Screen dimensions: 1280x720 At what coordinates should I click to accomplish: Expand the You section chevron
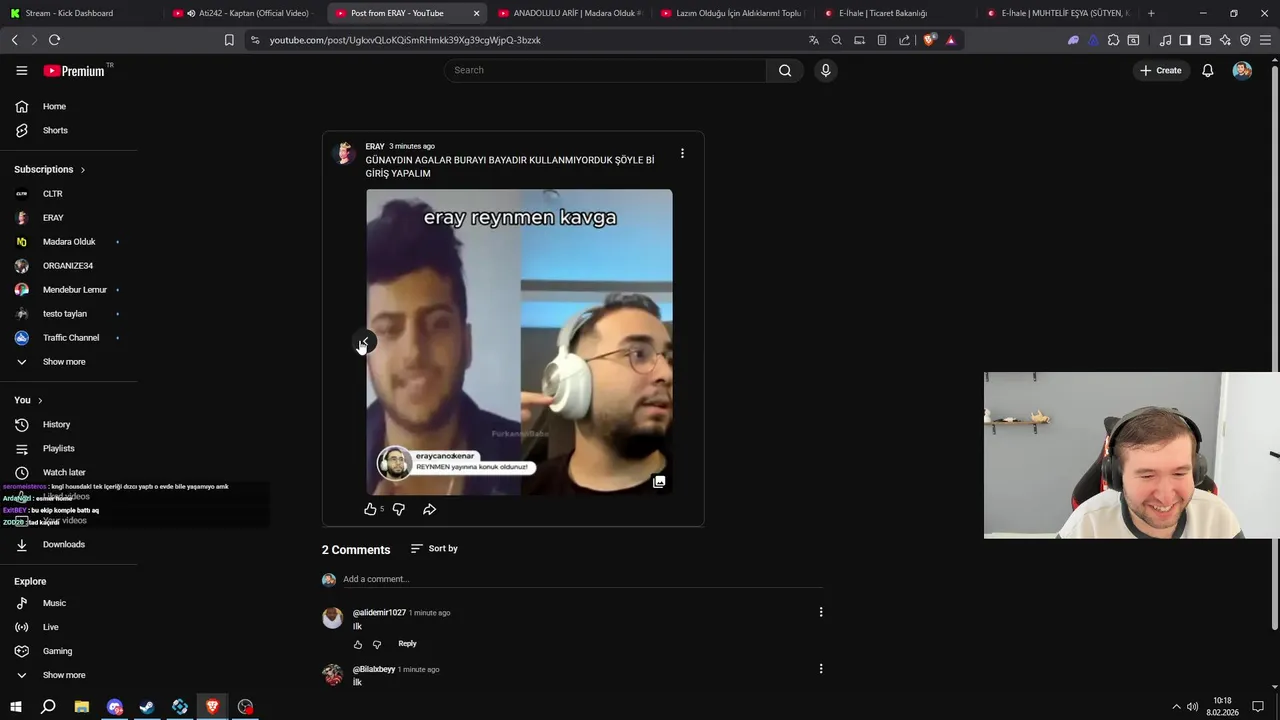(40, 400)
